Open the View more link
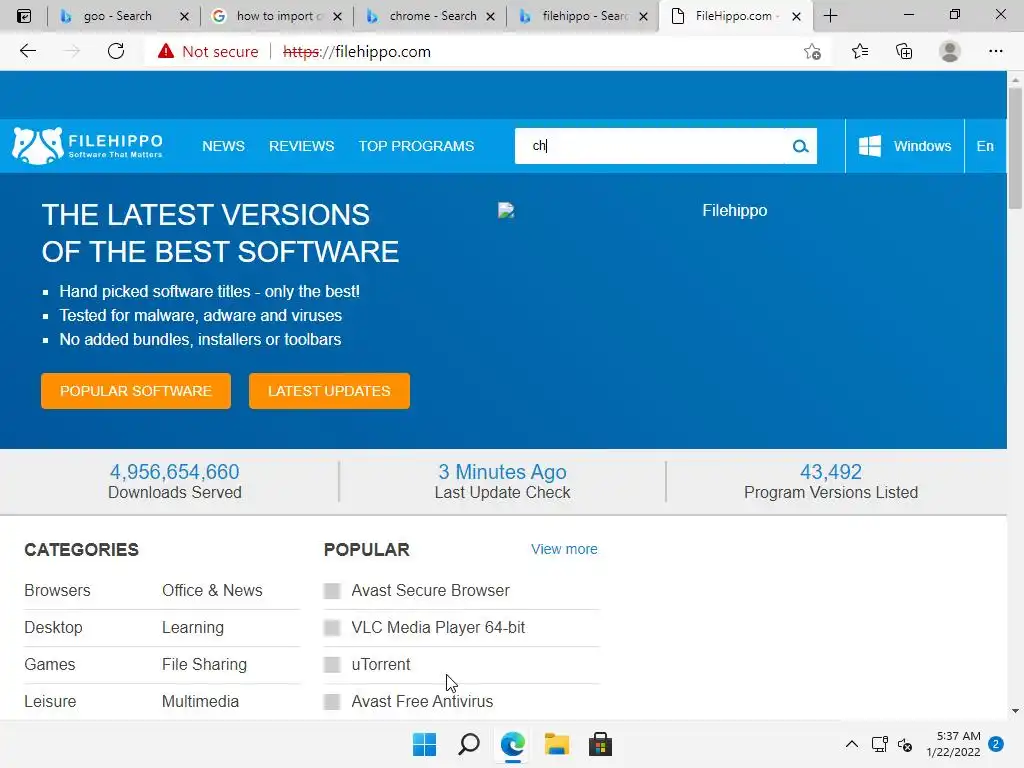The height and width of the screenshot is (768, 1024). tap(564, 549)
